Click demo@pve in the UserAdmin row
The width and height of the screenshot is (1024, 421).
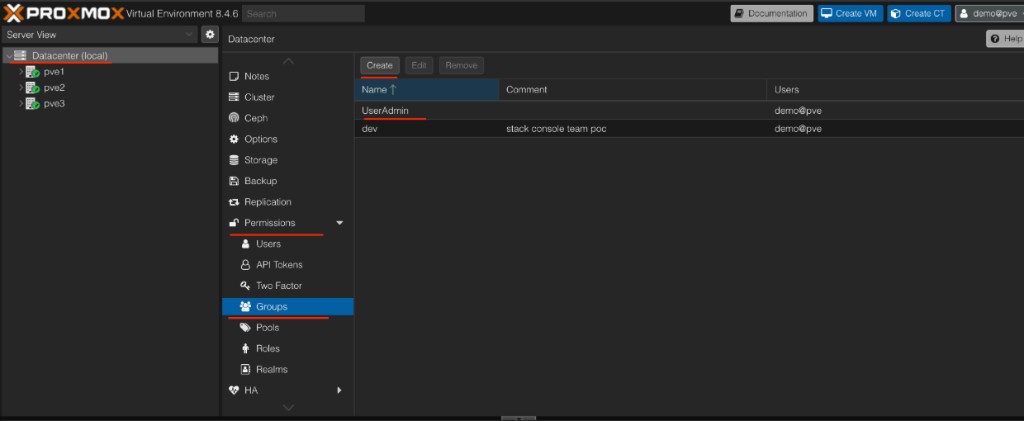pyautogui.click(x=797, y=111)
